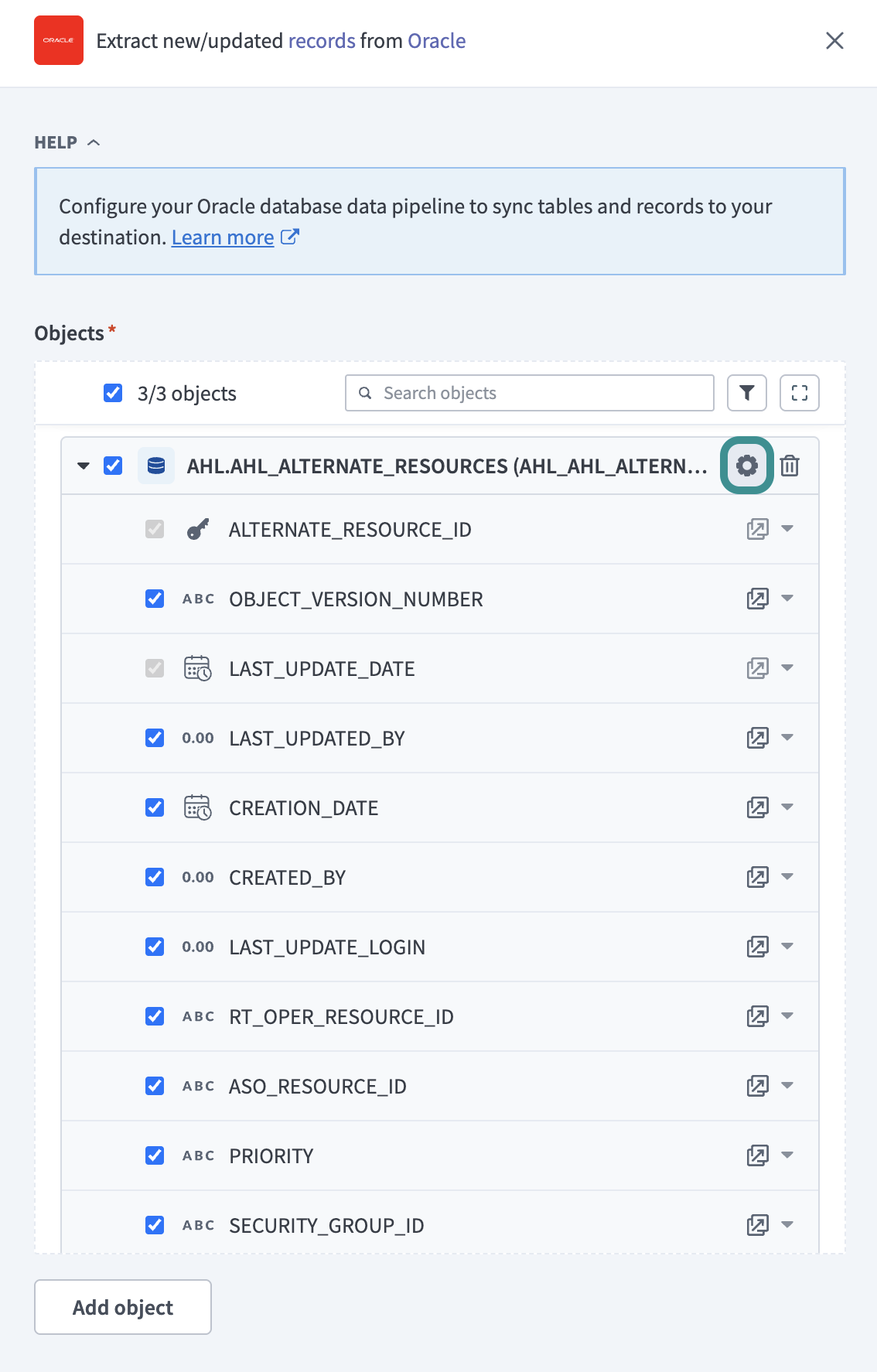Click mapping icon in RT_OPER_RESOURCE_ID row
The height and width of the screenshot is (1372, 877).
click(757, 1016)
